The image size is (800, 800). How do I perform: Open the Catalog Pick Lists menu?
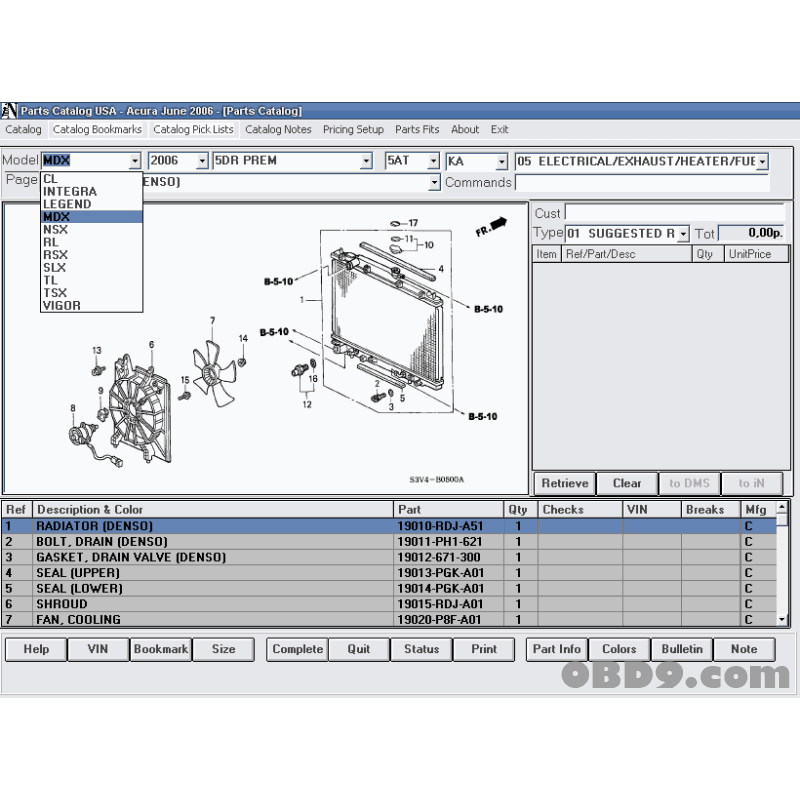[x=193, y=130]
